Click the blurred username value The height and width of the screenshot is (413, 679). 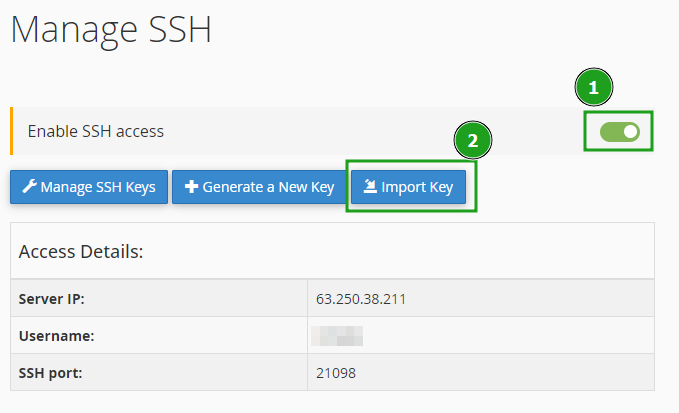pyautogui.click(x=337, y=336)
